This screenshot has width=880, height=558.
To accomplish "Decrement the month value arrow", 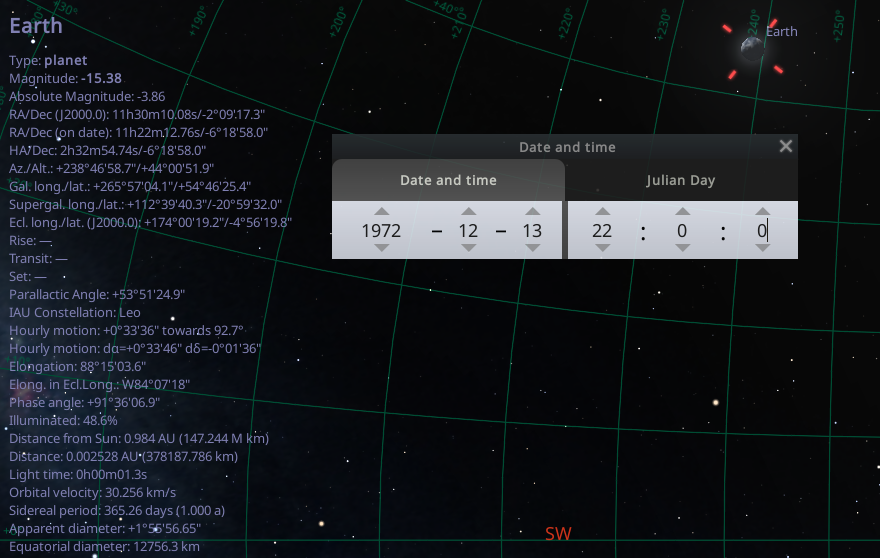I will pyautogui.click(x=469, y=248).
